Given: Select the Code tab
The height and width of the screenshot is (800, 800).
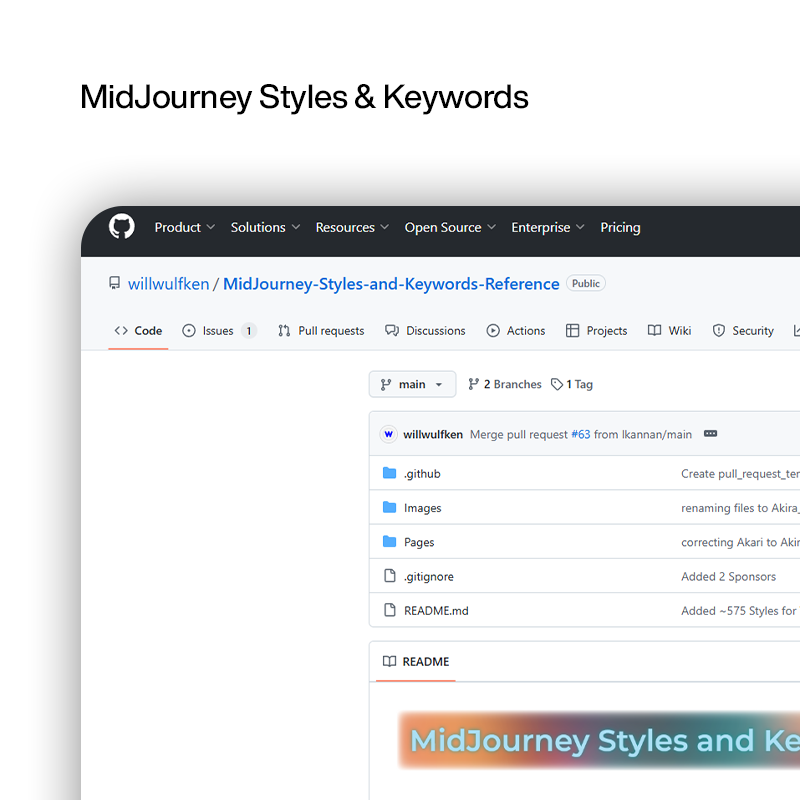Looking at the screenshot, I should click(x=138, y=331).
